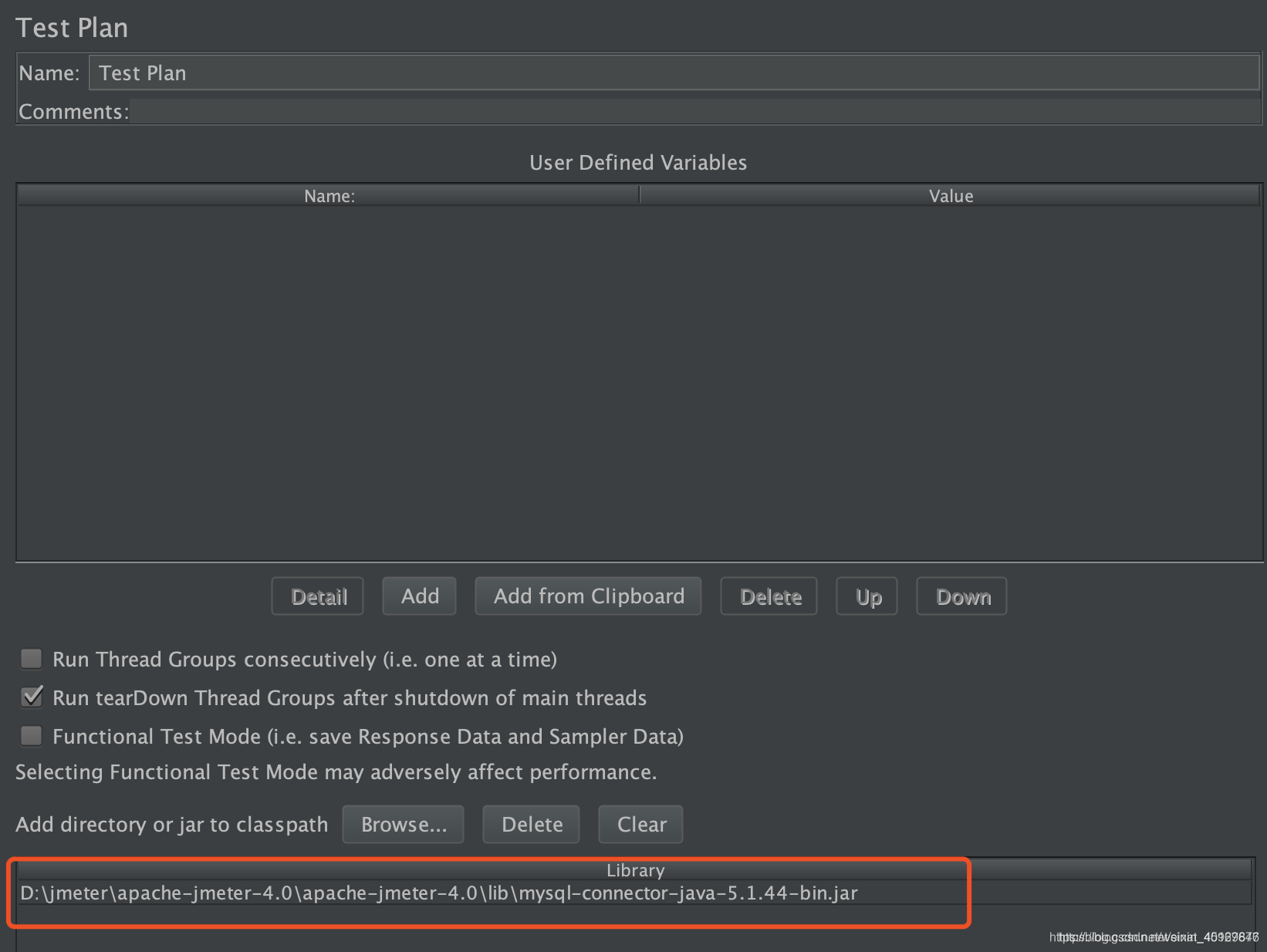Click the Add button for user variables
This screenshot has height=952, width=1267.
tap(420, 596)
